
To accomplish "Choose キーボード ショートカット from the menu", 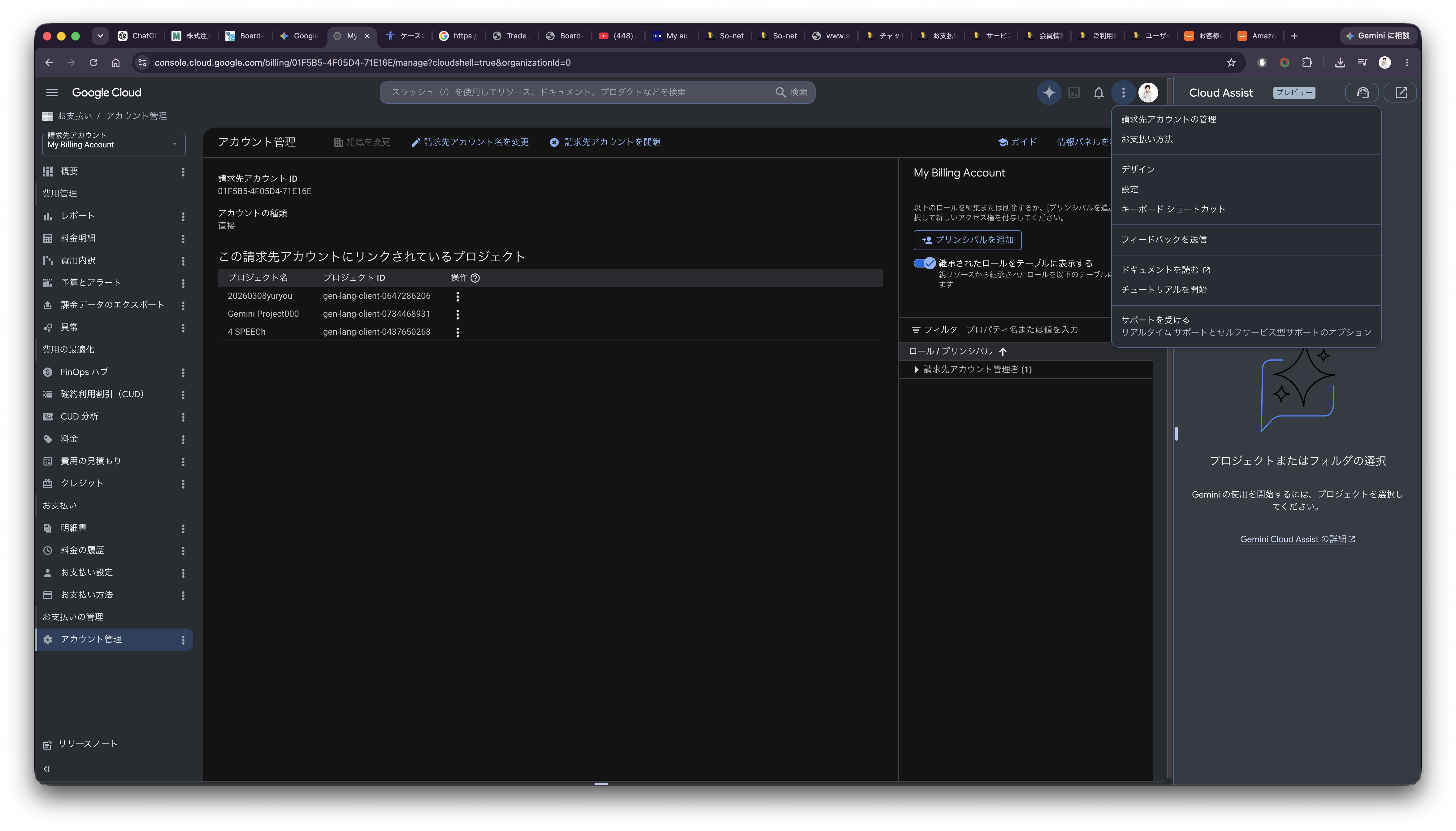I will pyautogui.click(x=1173, y=209).
